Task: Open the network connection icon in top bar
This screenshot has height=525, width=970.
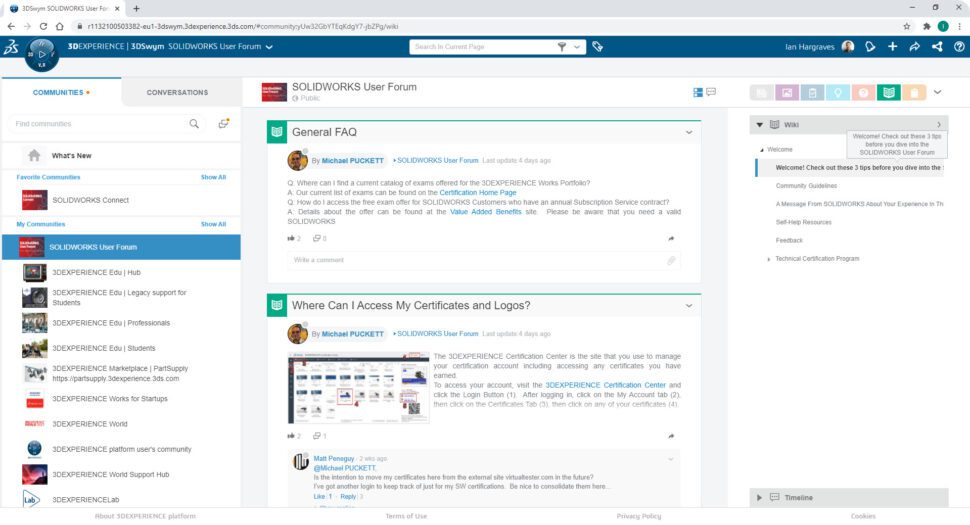Action: (x=937, y=47)
